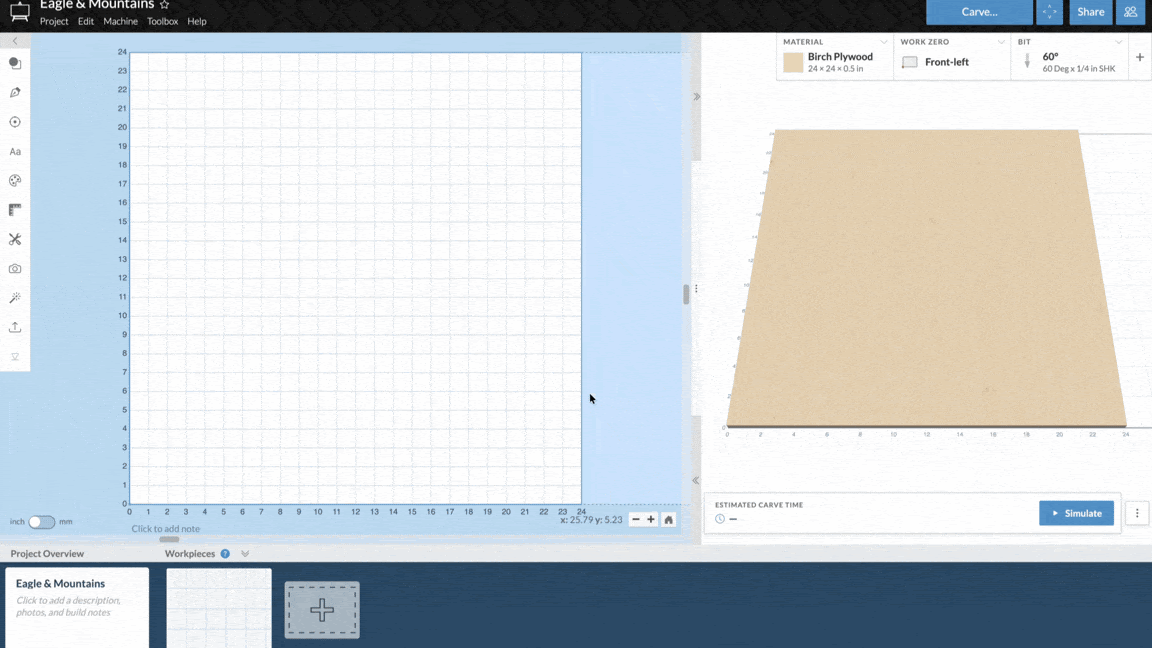Open the Pro design ruler tool

[x=15, y=210]
